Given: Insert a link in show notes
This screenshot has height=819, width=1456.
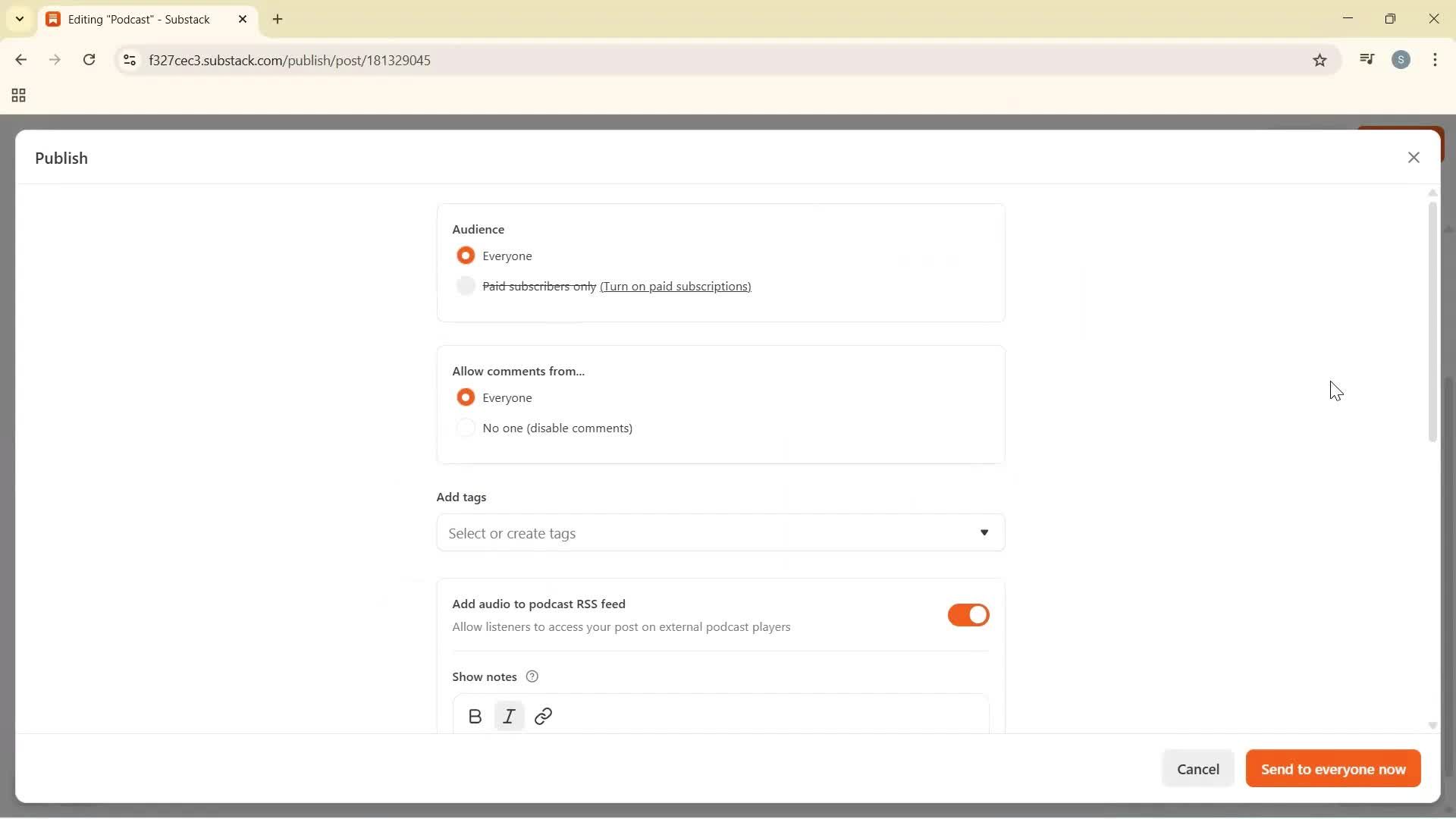Looking at the screenshot, I should click(543, 716).
